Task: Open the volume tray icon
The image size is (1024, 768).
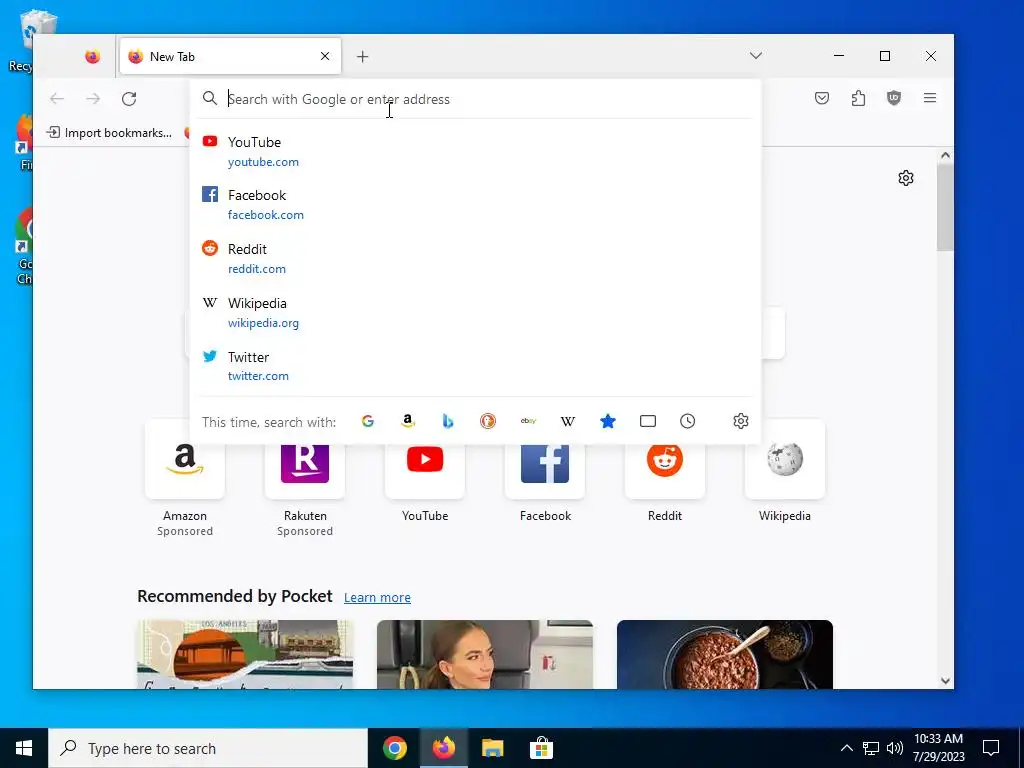Action: pyautogui.click(x=895, y=748)
